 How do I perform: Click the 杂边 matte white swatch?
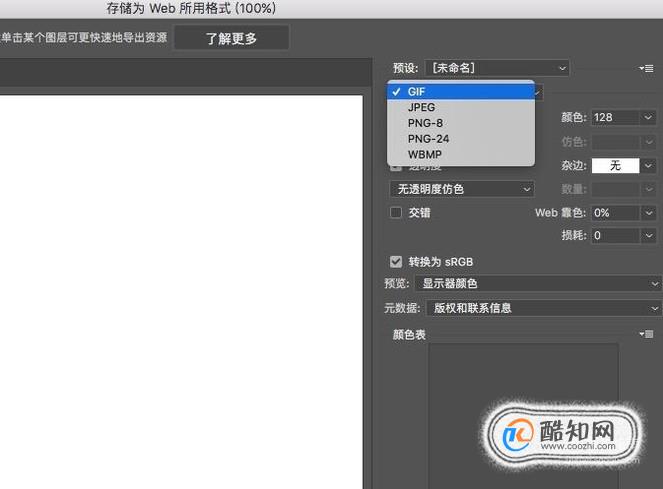click(615, 165)
